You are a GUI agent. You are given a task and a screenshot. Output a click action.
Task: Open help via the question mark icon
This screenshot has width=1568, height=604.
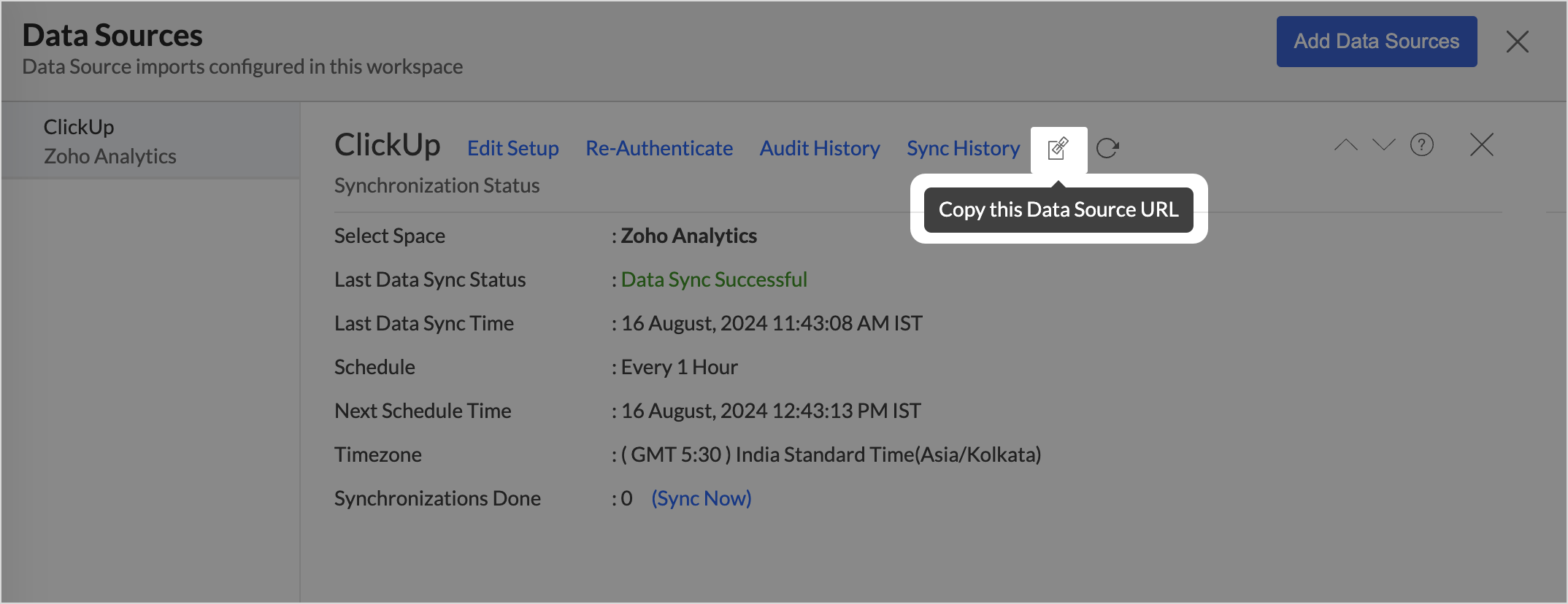coord(1422,145)
